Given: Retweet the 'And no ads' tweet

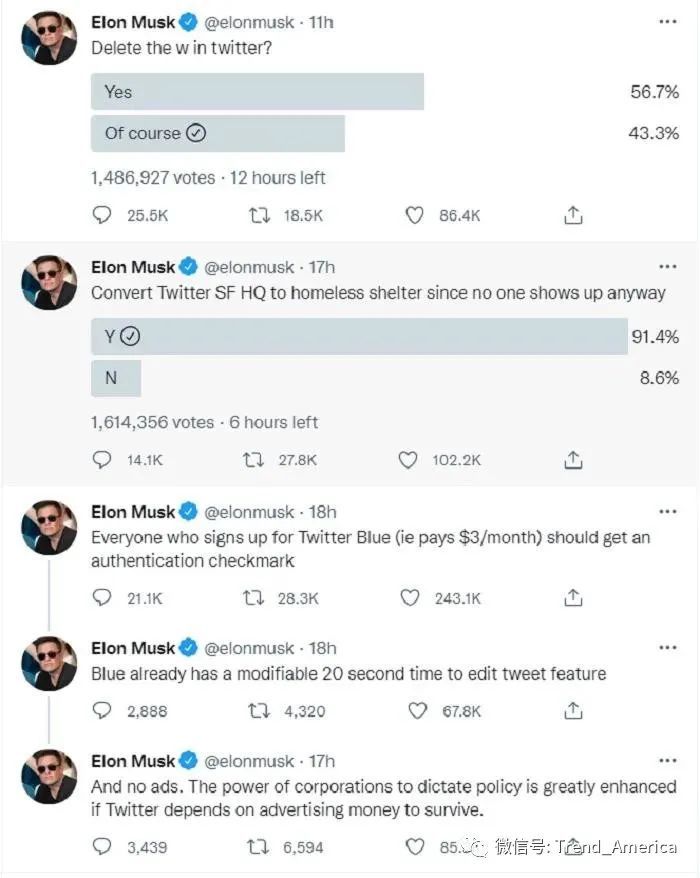Looking at the screenshot, I should coord(255,847).
